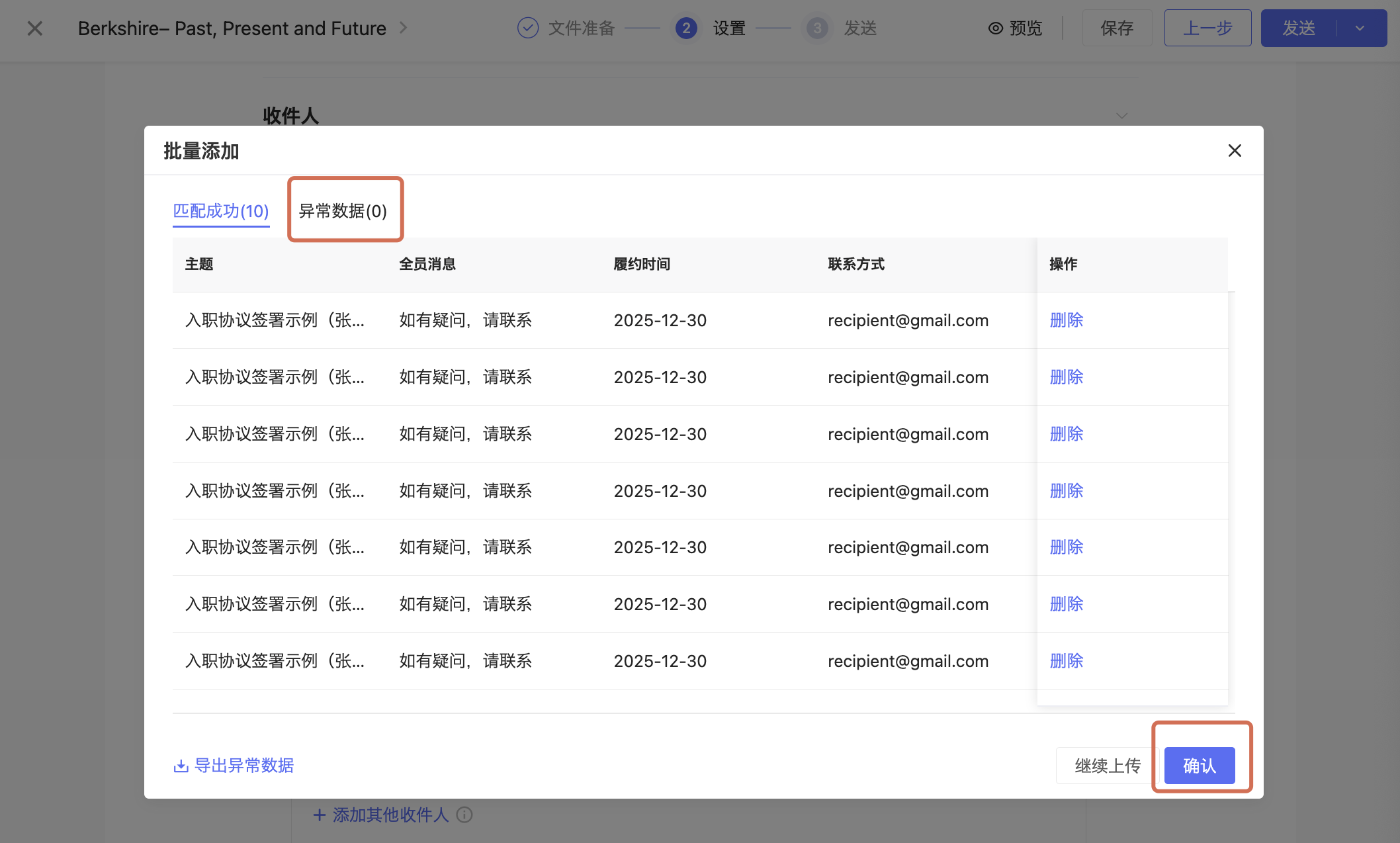Click the download icon for 导出异常数据

(181, 766)
